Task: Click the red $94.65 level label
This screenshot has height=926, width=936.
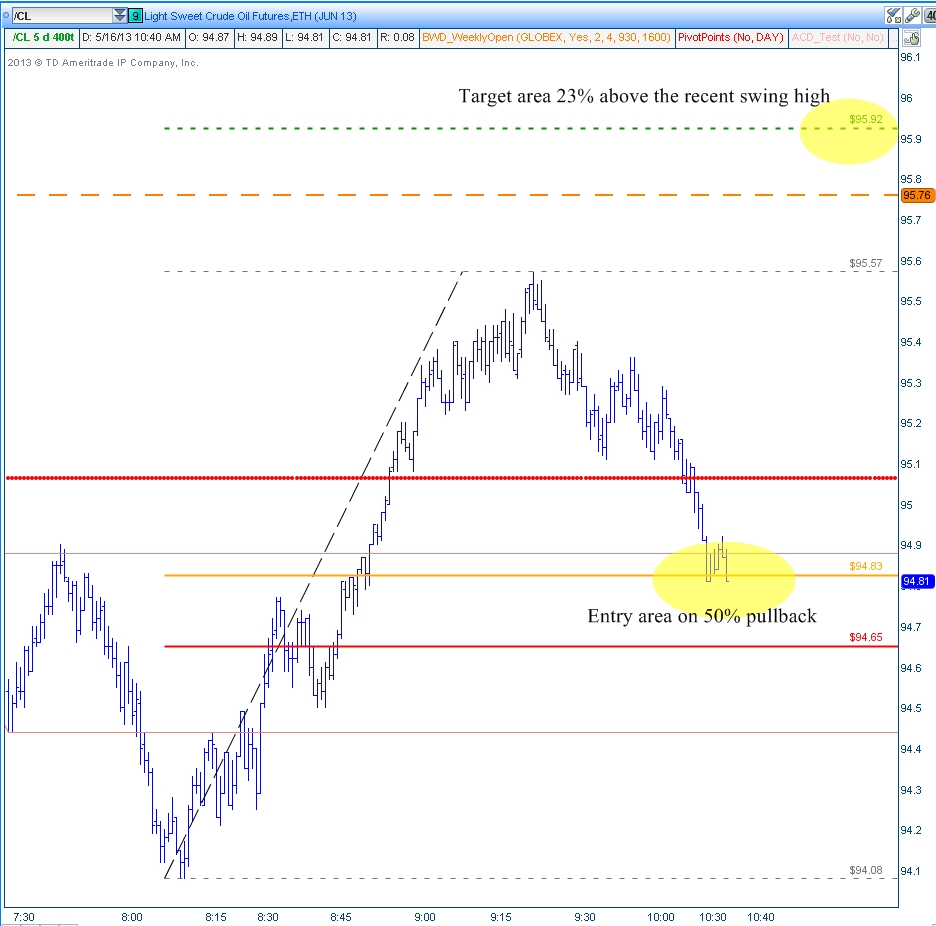Action: click(x=866, y=637)
